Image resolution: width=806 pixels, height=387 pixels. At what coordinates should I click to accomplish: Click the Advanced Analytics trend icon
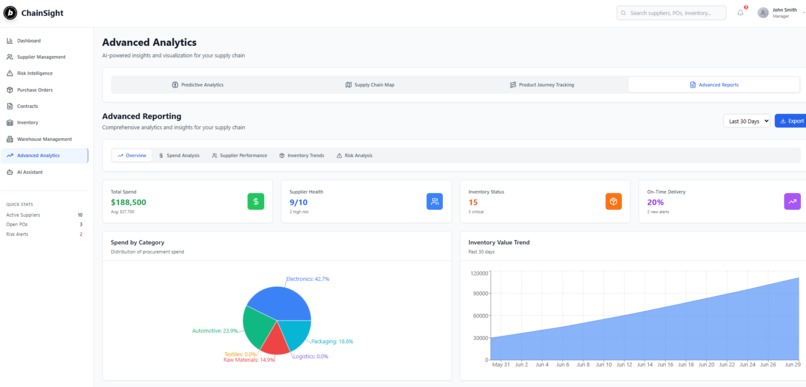click(10, 155)
